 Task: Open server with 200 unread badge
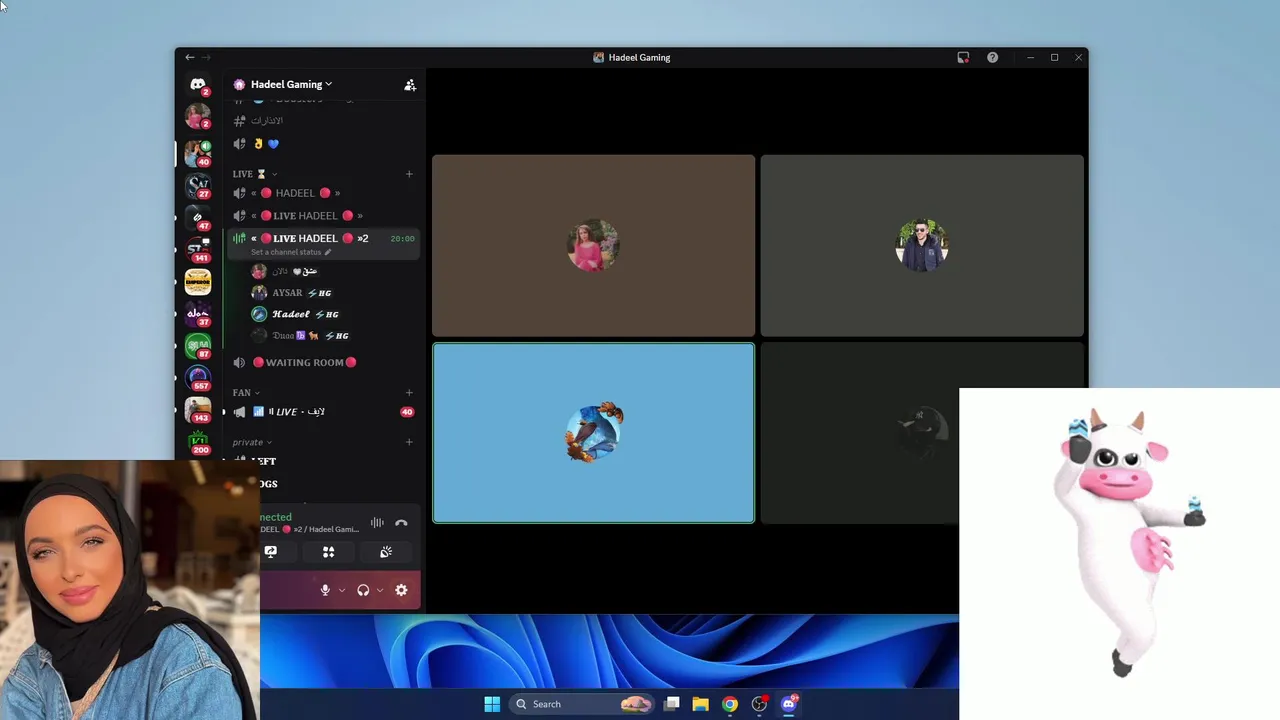point(198,442)
